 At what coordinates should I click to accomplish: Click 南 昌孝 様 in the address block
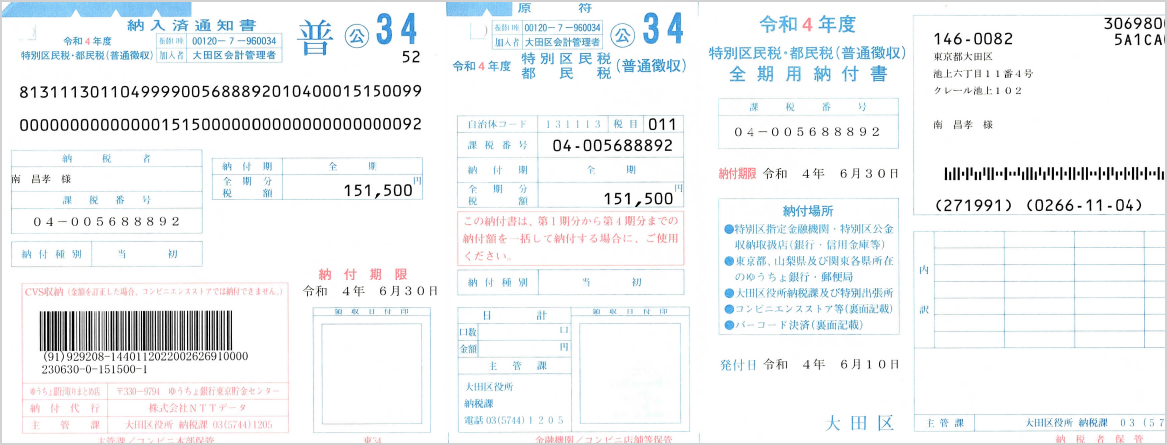(x=962, y=124)
